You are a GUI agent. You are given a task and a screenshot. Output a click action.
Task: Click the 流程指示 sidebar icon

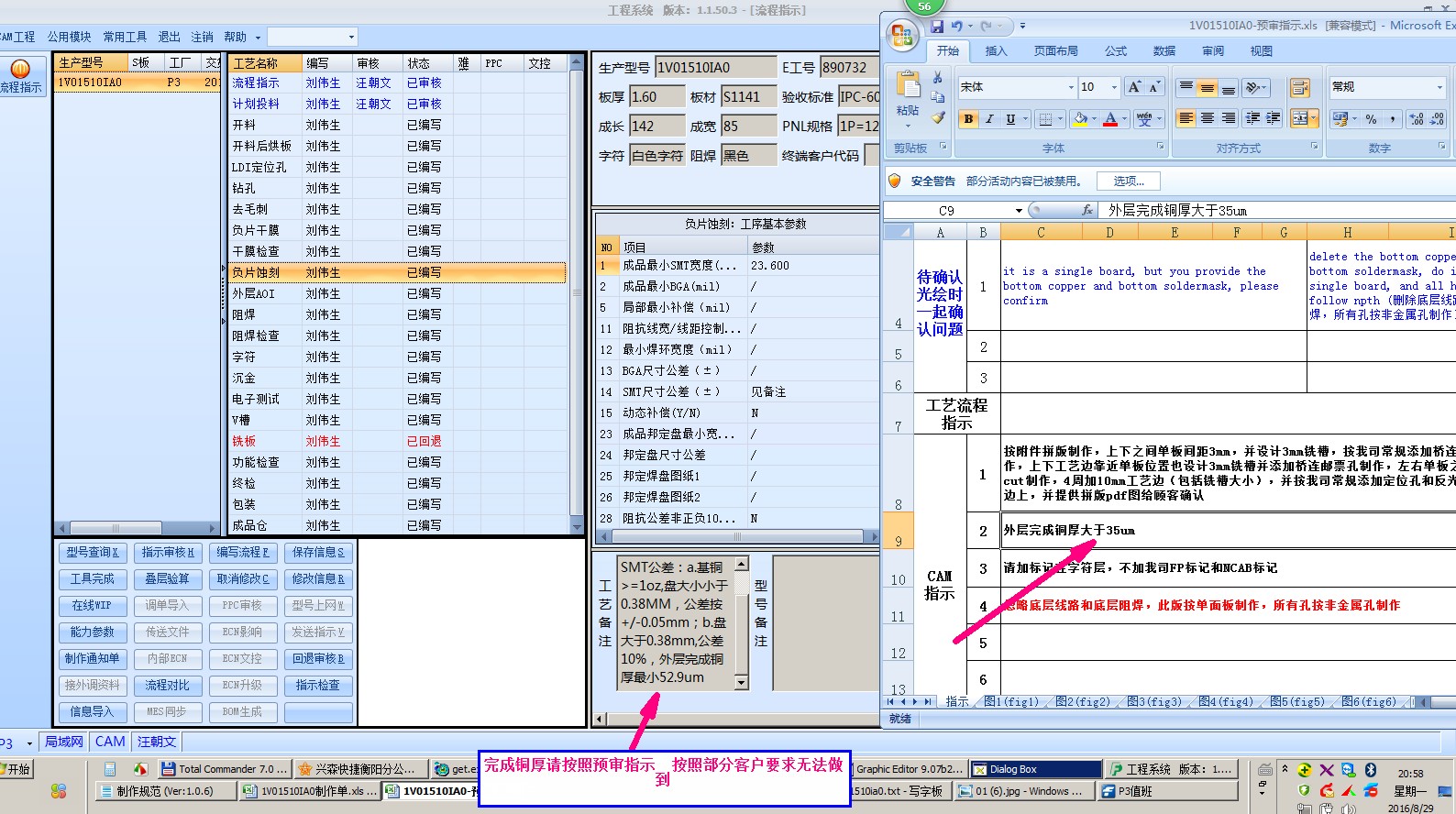(20, 75)
